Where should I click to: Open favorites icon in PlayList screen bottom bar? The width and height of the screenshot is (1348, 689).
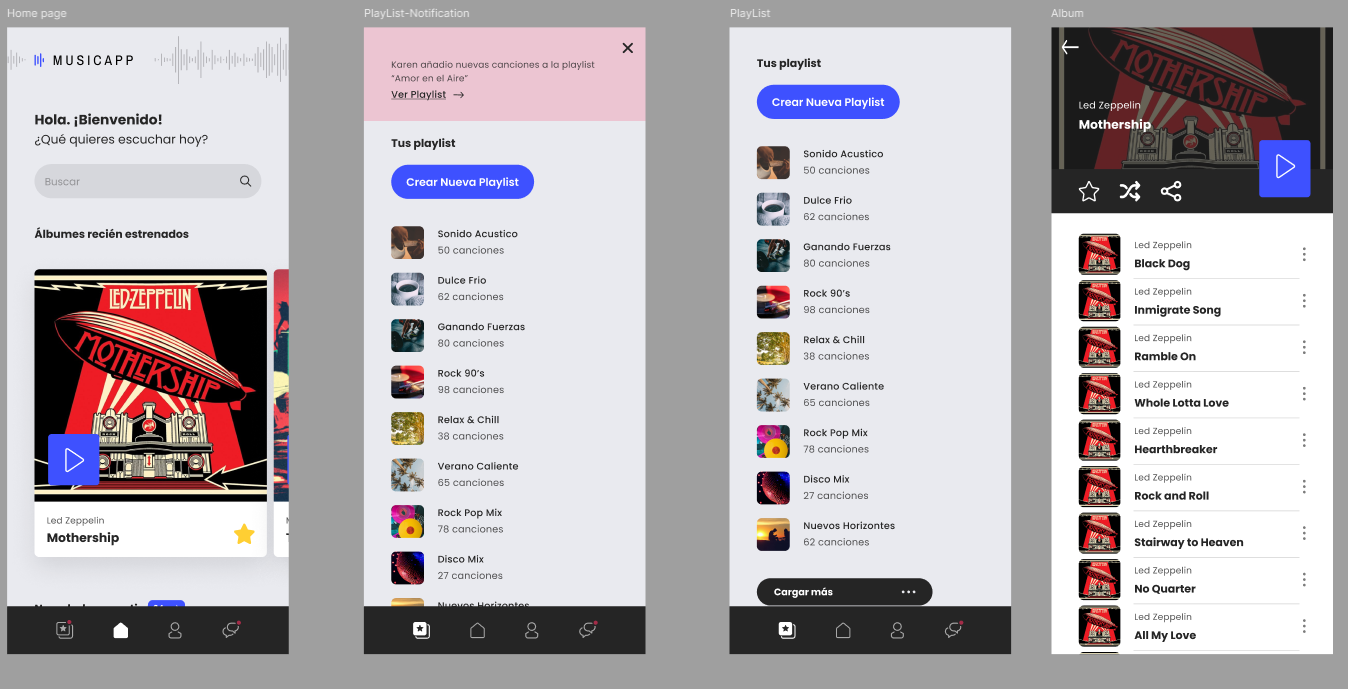786,630
